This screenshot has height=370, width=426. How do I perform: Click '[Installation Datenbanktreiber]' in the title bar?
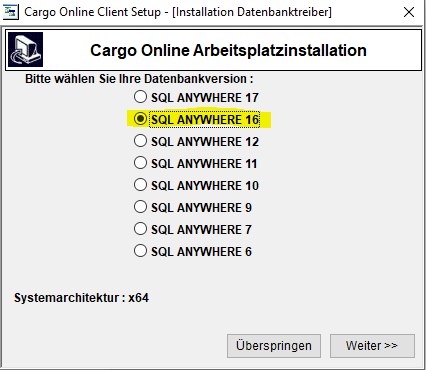tap(252, 12)
